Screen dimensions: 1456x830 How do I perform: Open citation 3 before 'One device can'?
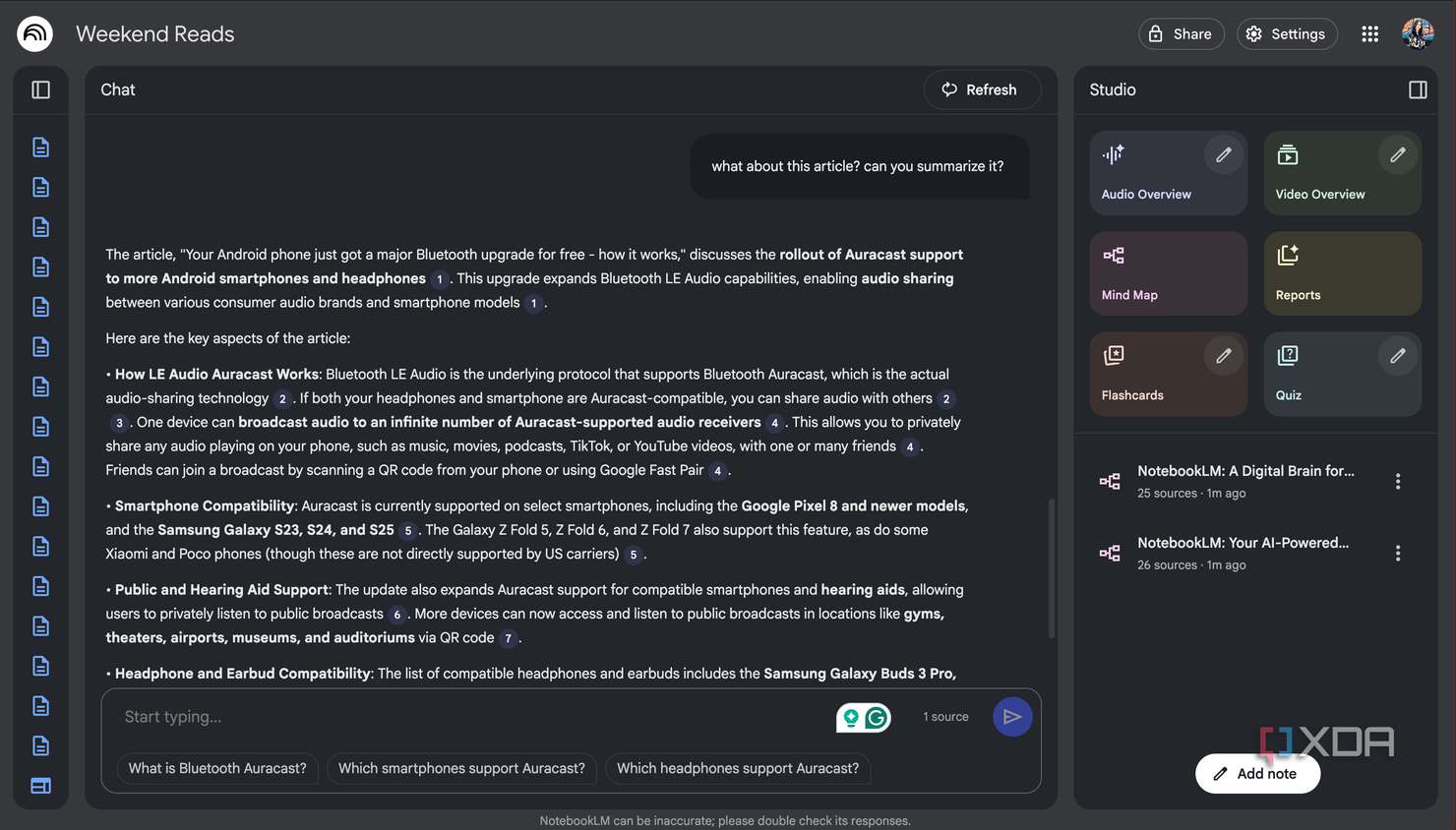119,423
